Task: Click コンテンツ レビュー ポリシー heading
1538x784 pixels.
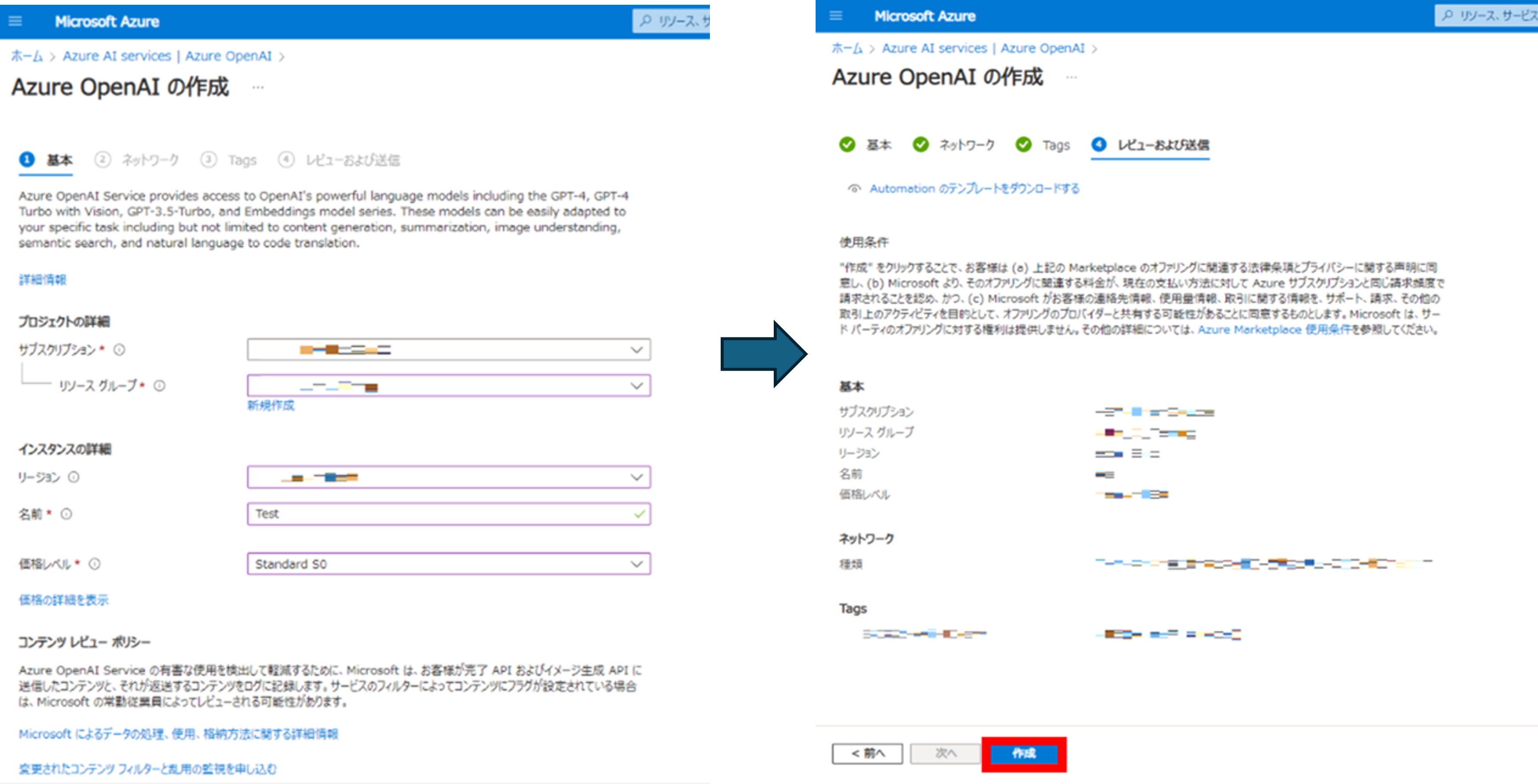Action: pos(84,642)
